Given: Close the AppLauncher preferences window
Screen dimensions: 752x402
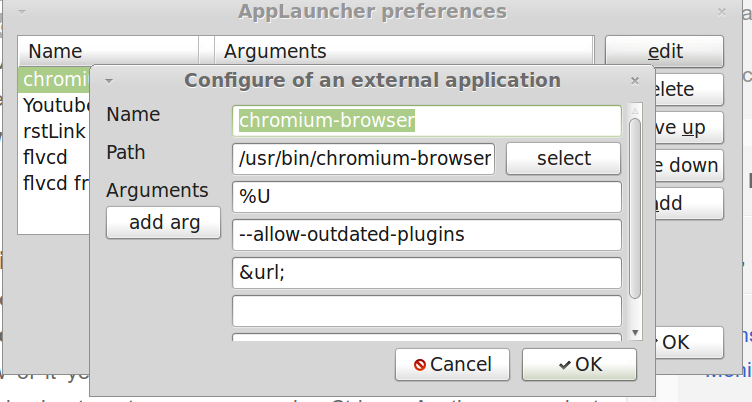Looking at the screenshot, I should 722,12.
